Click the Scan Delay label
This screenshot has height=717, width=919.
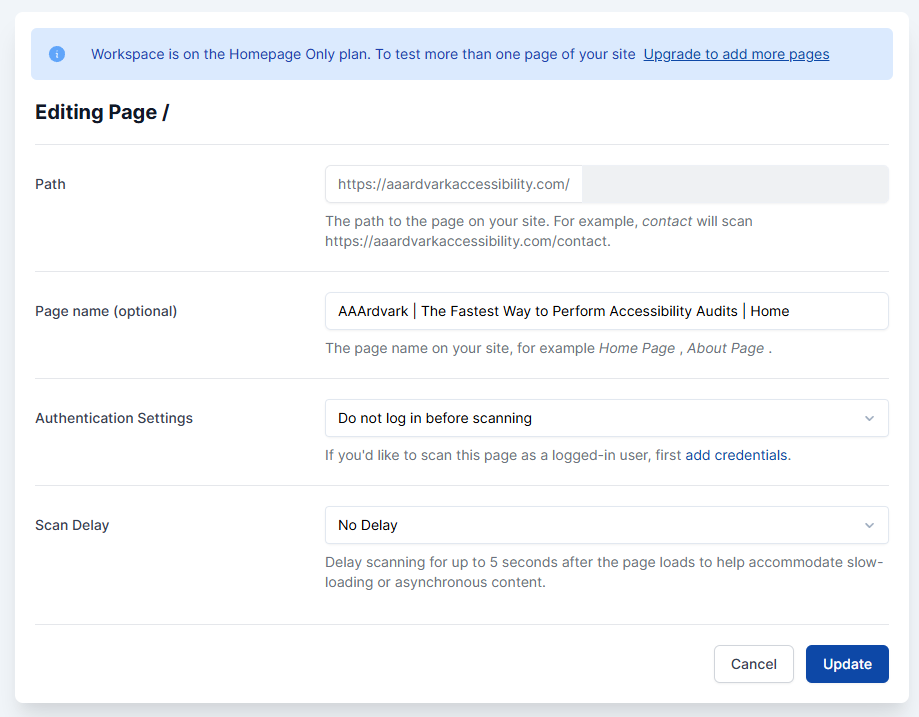click(x=72, y=525)
